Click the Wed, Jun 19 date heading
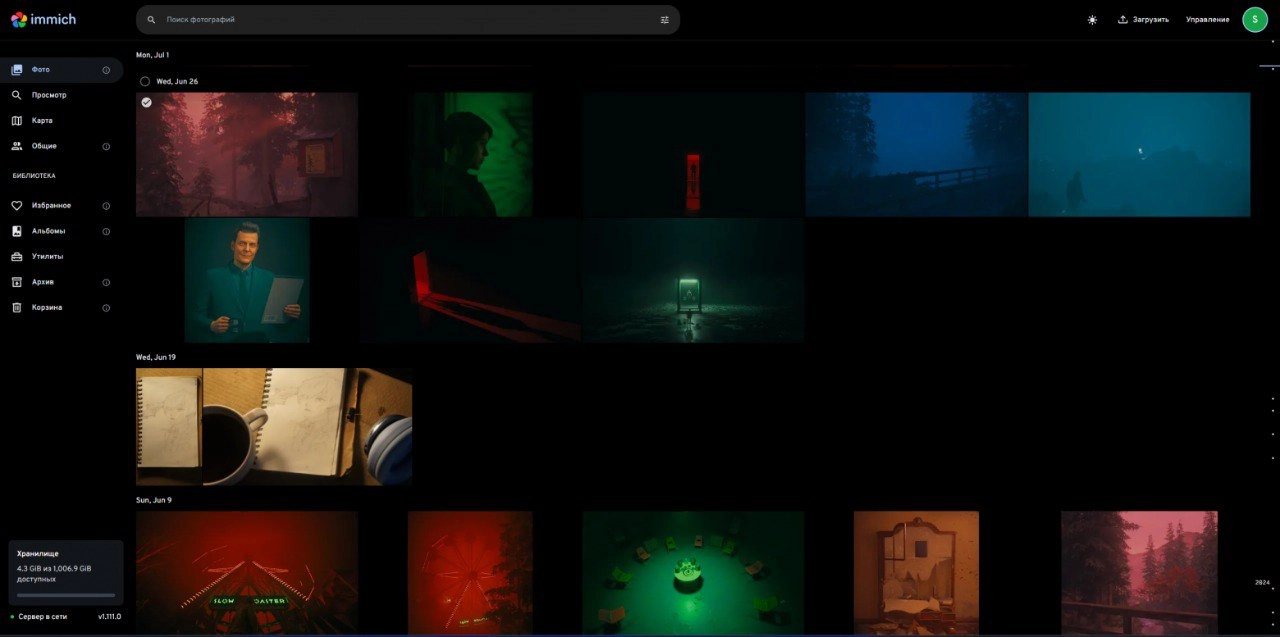1280x637 pixels. pyautogui.click(x=156, y=357)
